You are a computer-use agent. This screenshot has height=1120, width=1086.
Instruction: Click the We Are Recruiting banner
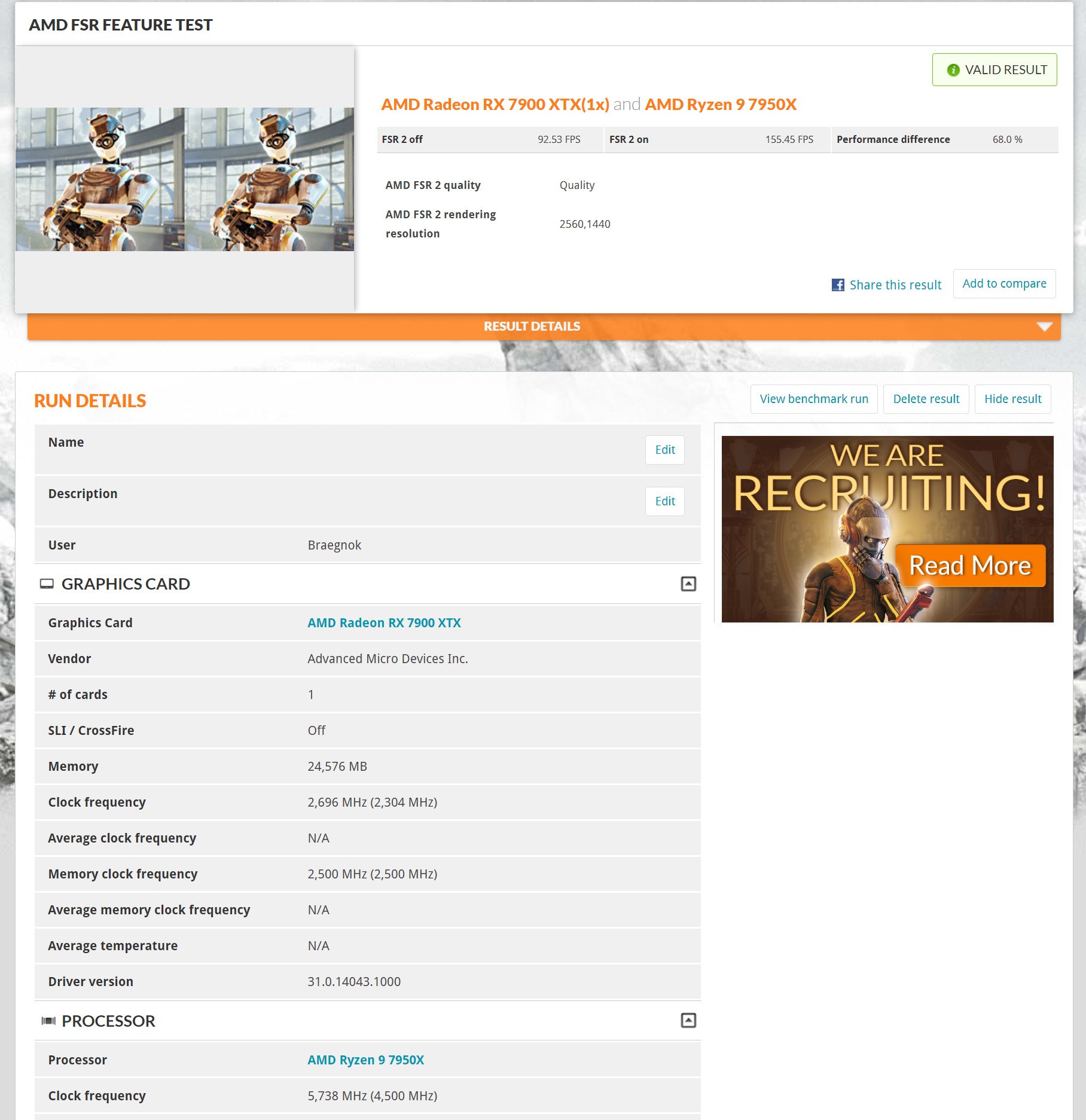[x=887, y=529]
